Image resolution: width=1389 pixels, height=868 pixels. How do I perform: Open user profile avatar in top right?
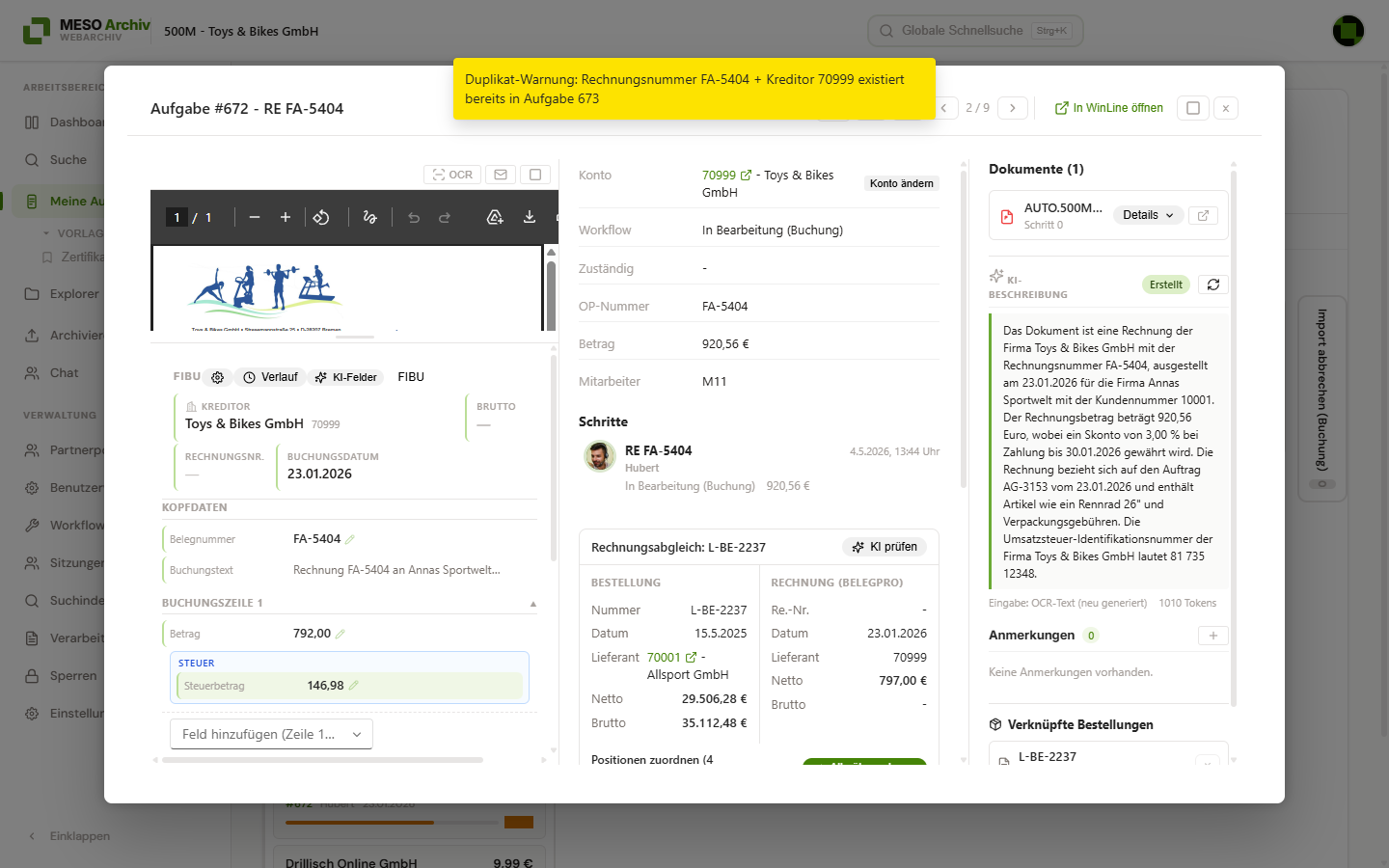click(x=1348, y=31)
